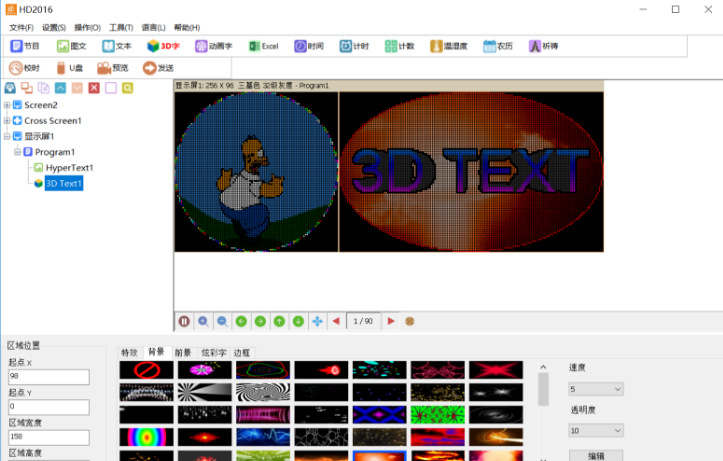This screenshot has height=461, width=723.
Task: Click the first blue screen icon above tree
Action: click(x=10, y=88)
